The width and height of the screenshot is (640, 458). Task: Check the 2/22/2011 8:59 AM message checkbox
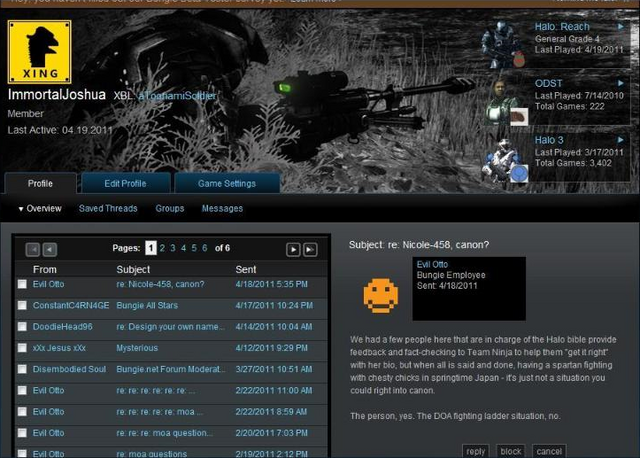tap(22, 411)
